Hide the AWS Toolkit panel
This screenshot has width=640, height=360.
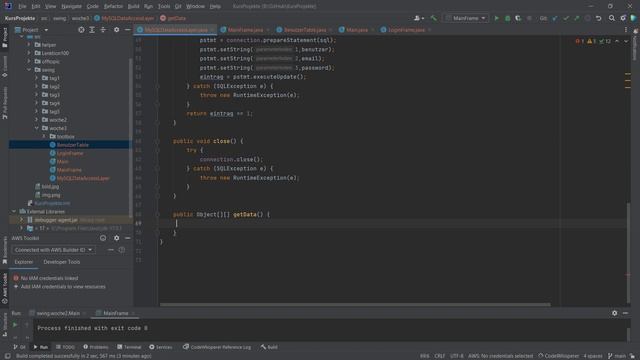(x=127, y=238)
